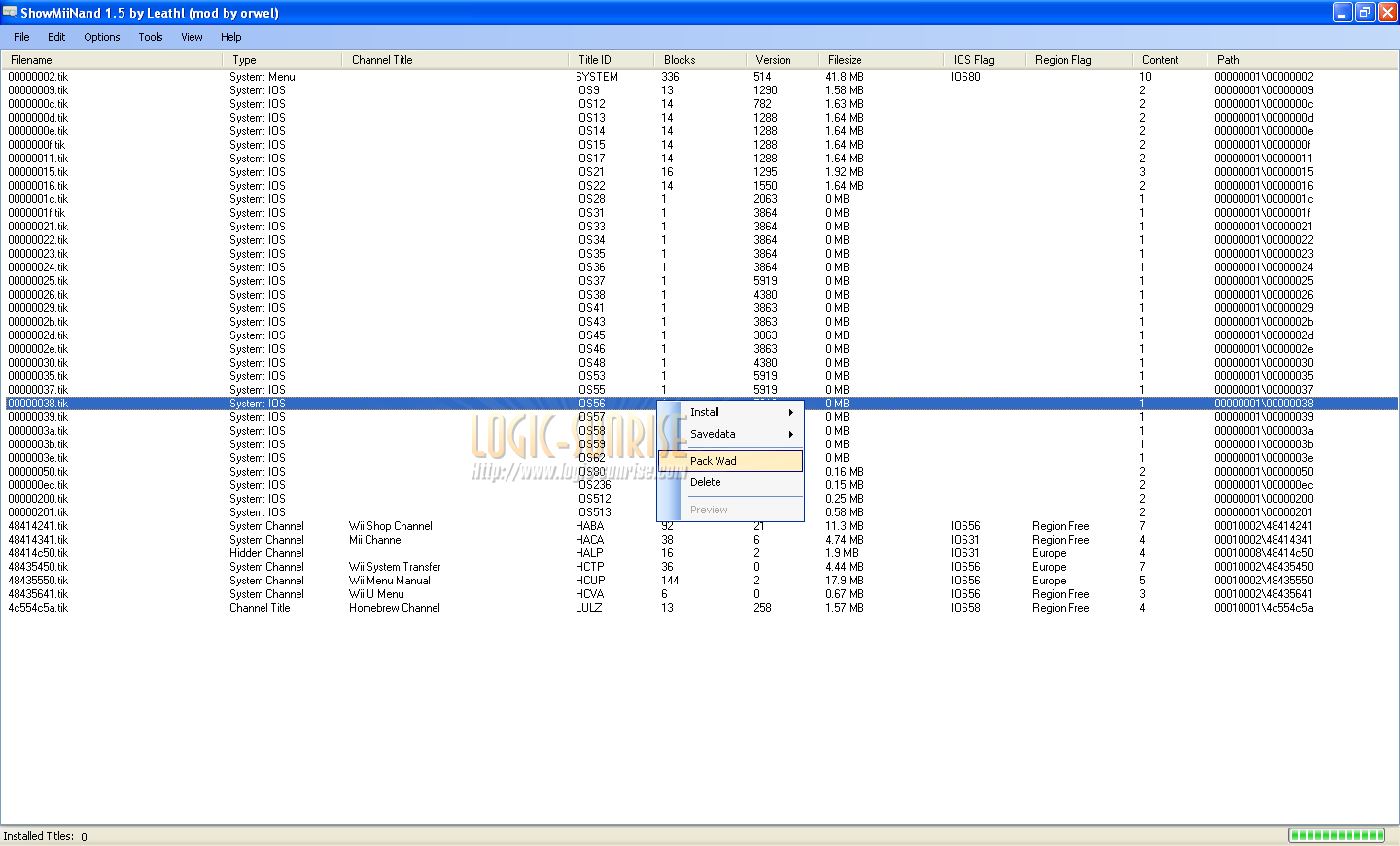Sort by Channel Title column header

(455, 60)
